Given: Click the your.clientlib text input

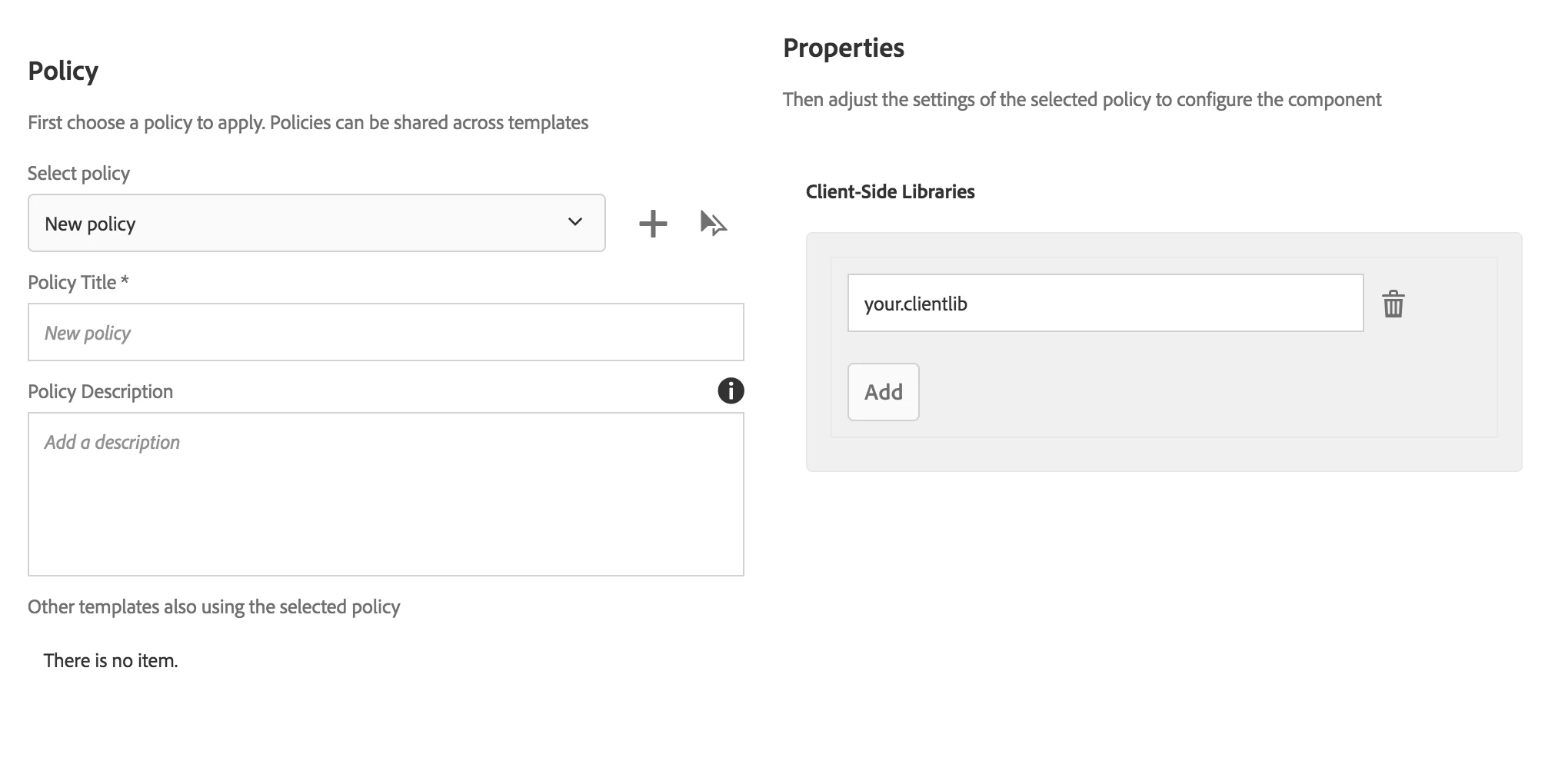Looking at the screenshot, I should (1104, 304).
